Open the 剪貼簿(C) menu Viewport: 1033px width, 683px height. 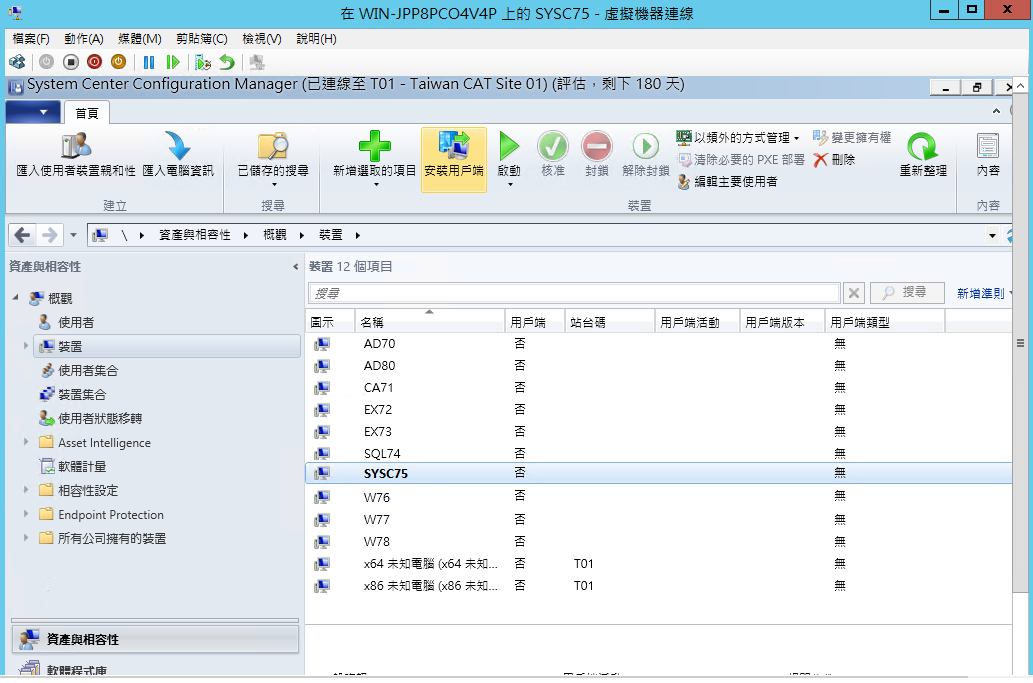[x=202, y=39]
